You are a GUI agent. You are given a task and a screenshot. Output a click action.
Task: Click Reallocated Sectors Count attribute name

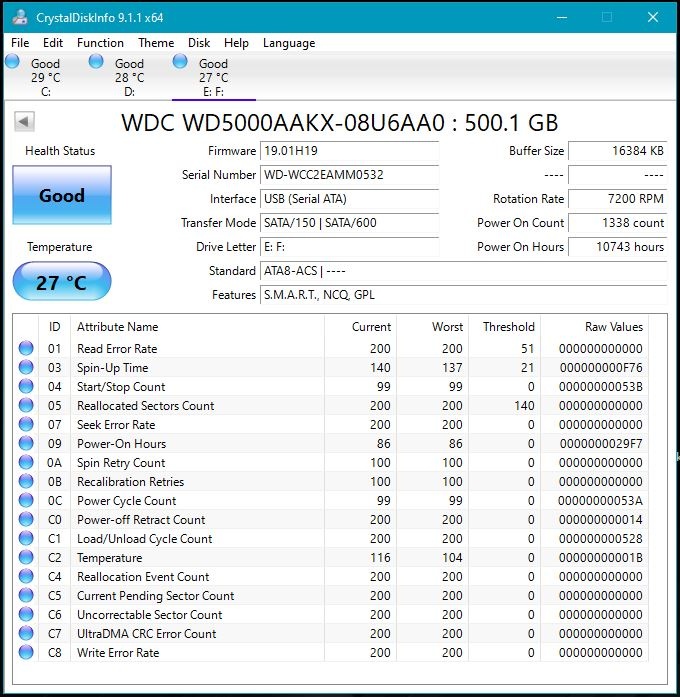pos(145,405)
